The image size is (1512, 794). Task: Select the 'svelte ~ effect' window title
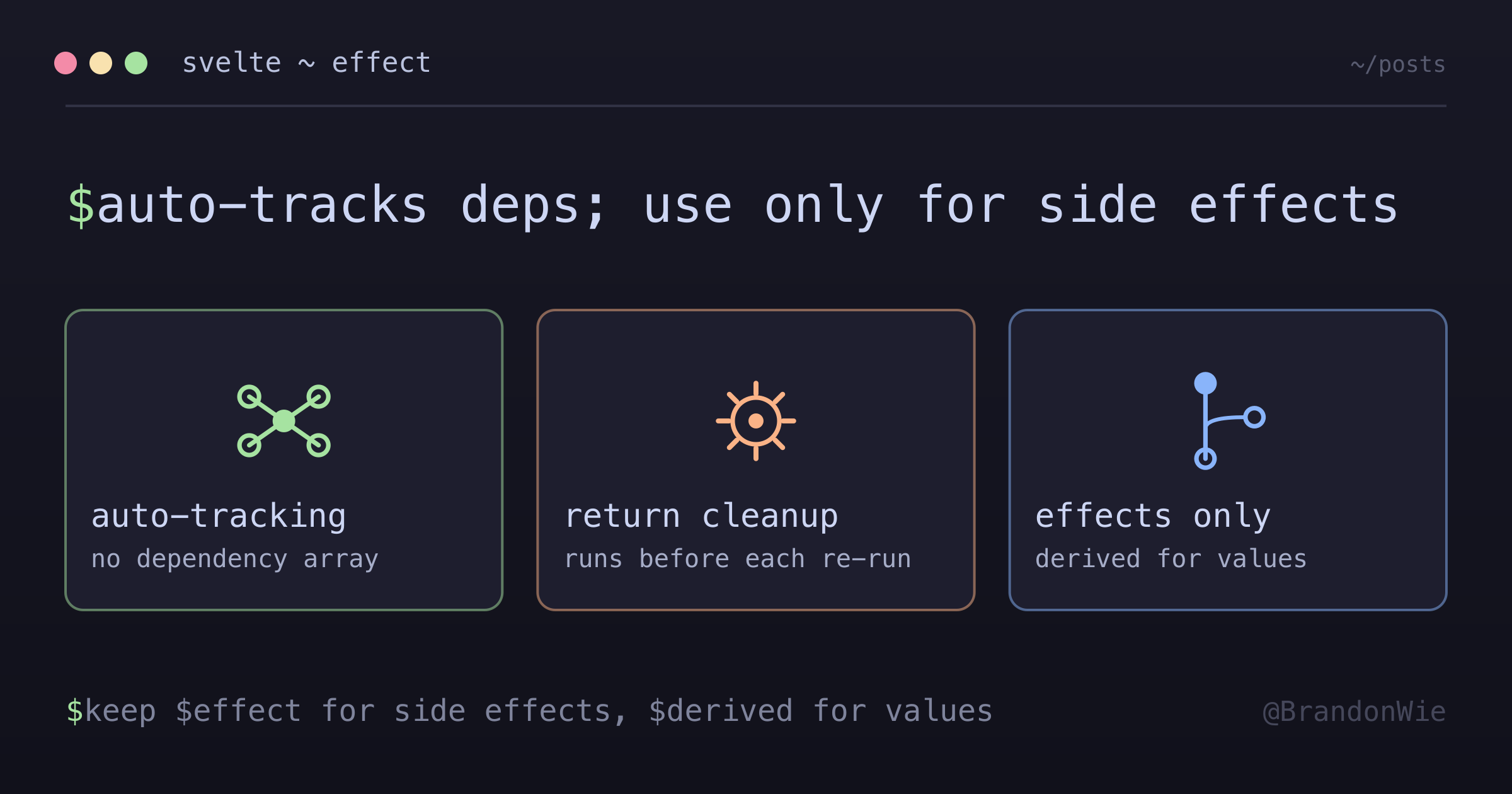point(307,63)
